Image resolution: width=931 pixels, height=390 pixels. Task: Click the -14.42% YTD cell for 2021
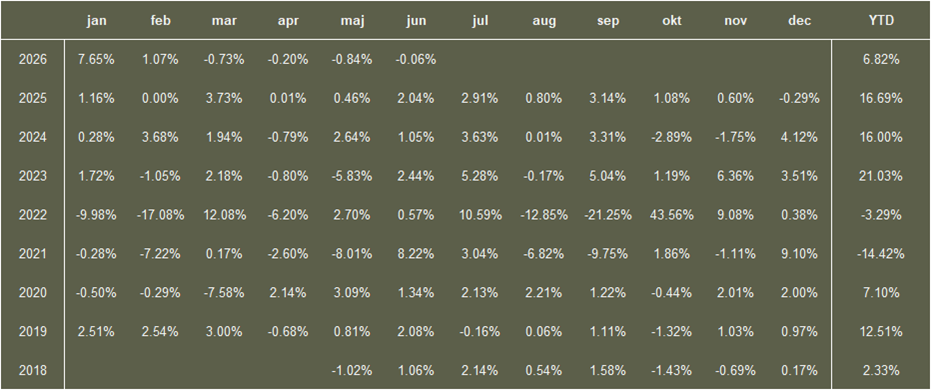point(881,254)
